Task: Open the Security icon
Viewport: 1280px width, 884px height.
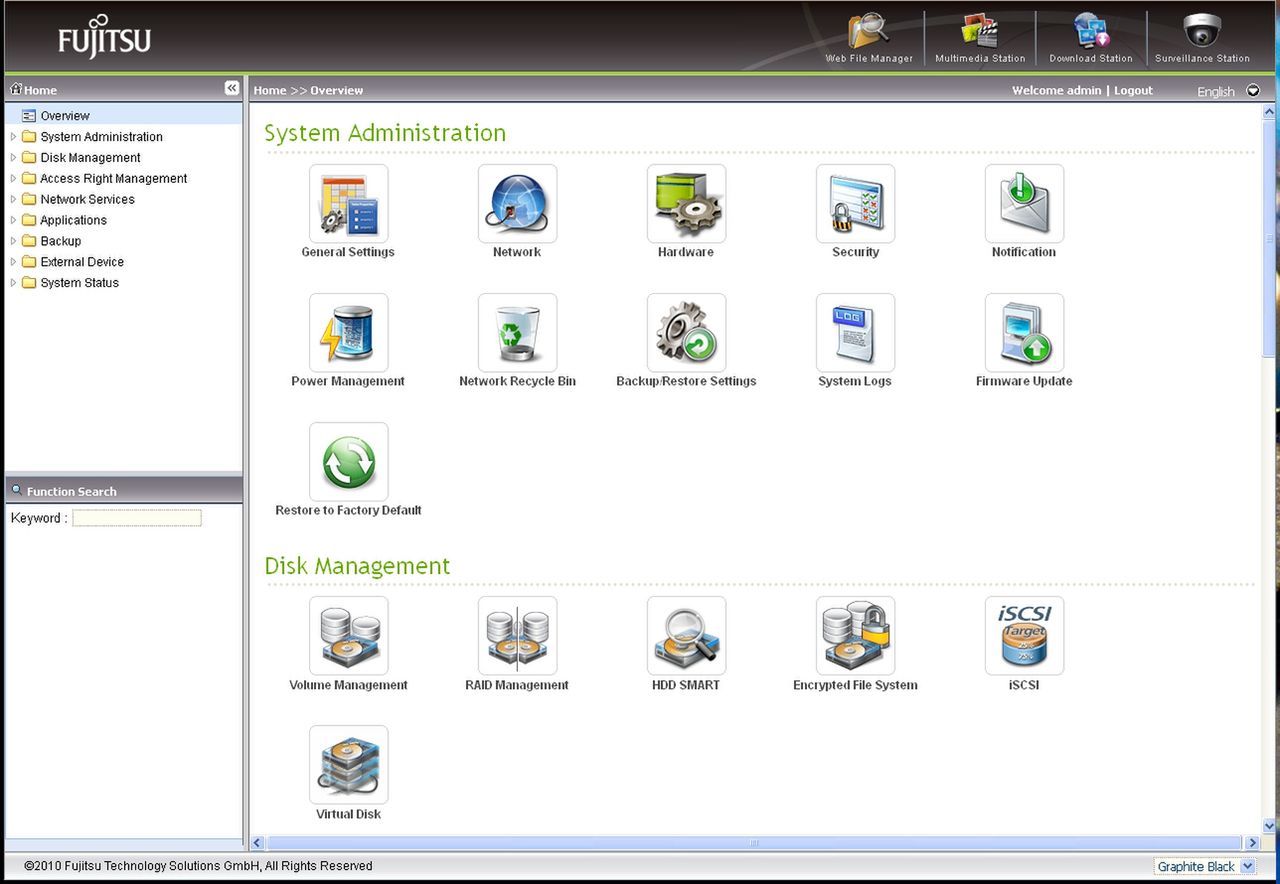Action: pos(855,204)
